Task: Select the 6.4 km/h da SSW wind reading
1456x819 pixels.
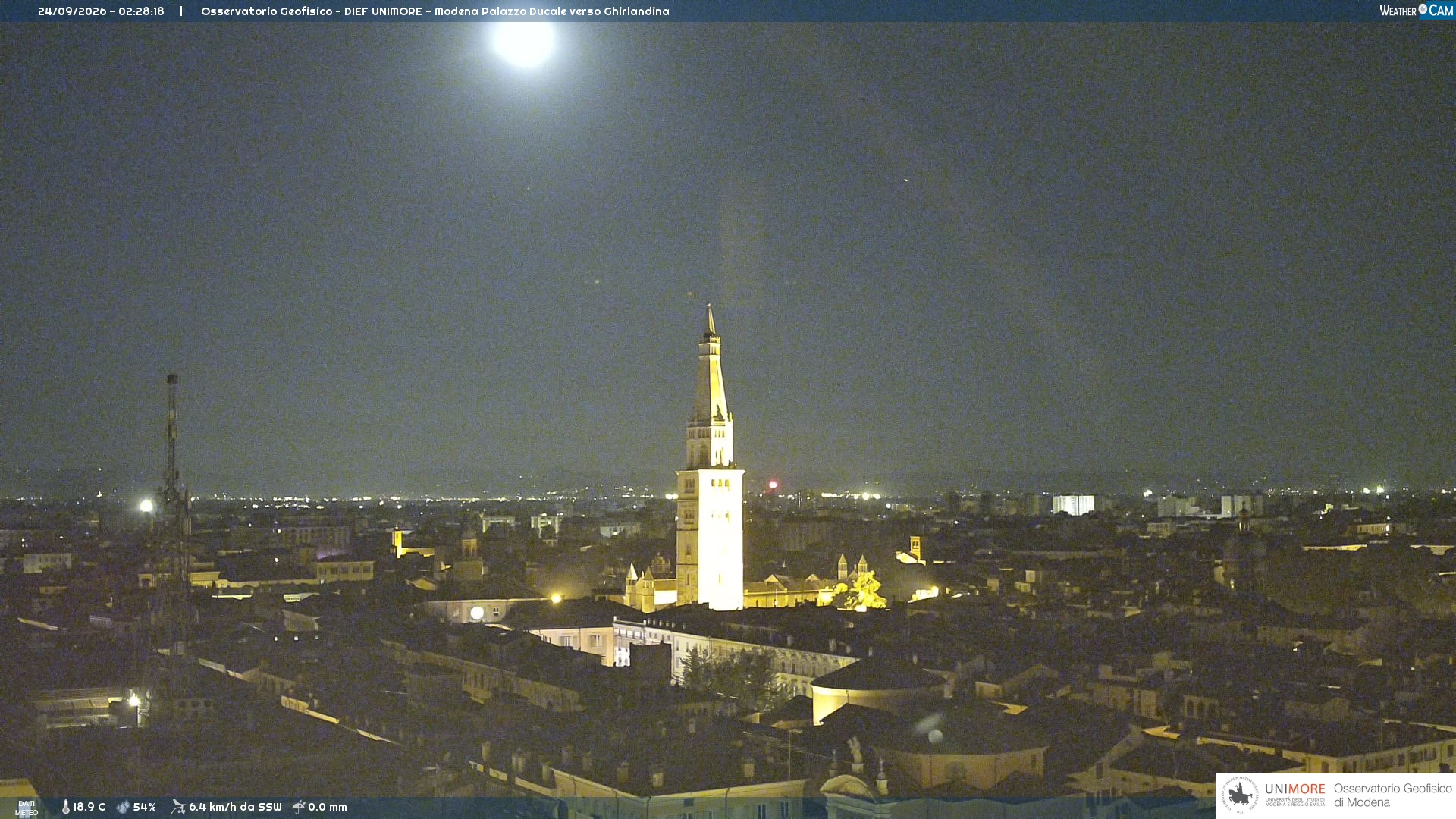Action: [235, 807]
